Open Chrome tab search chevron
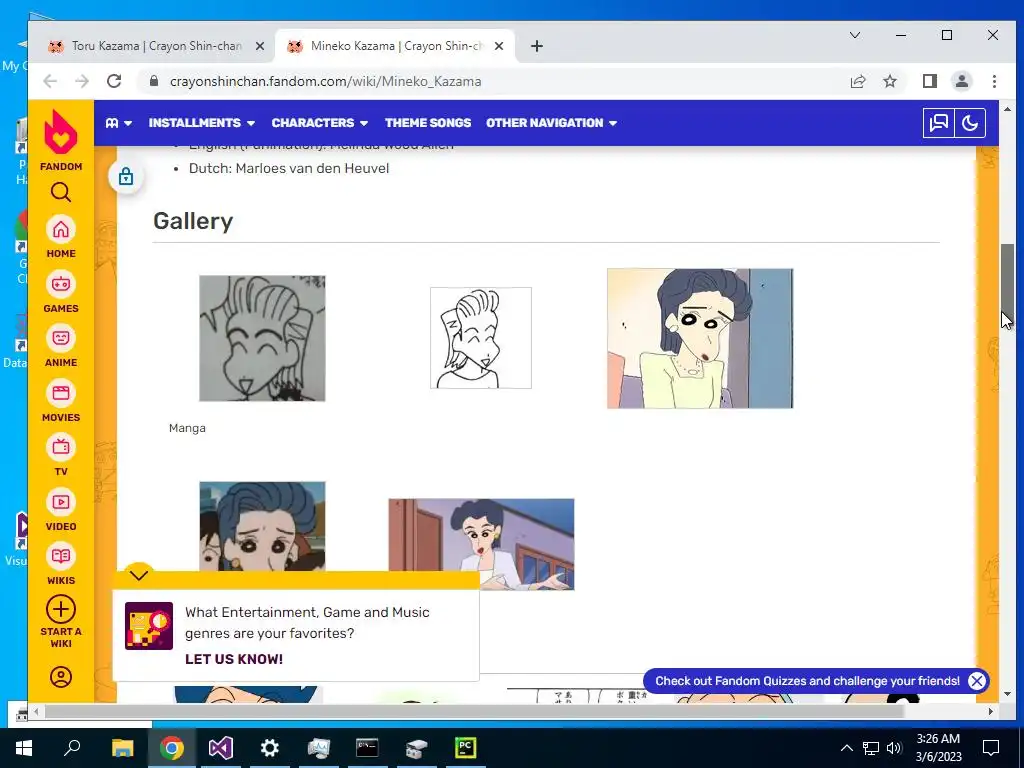 tap(855, 35)
